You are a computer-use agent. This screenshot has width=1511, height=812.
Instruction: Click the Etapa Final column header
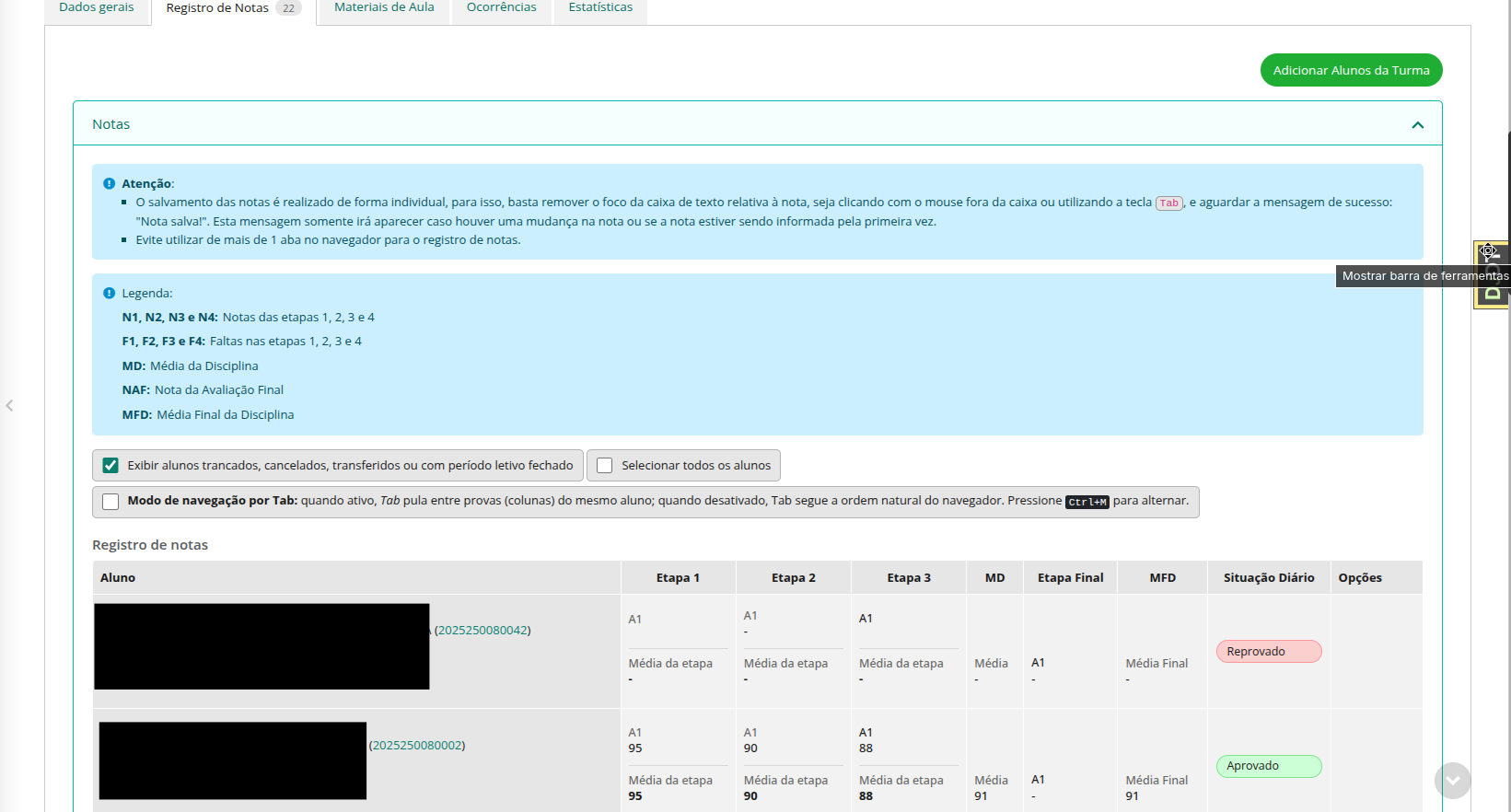point(1071,578)
